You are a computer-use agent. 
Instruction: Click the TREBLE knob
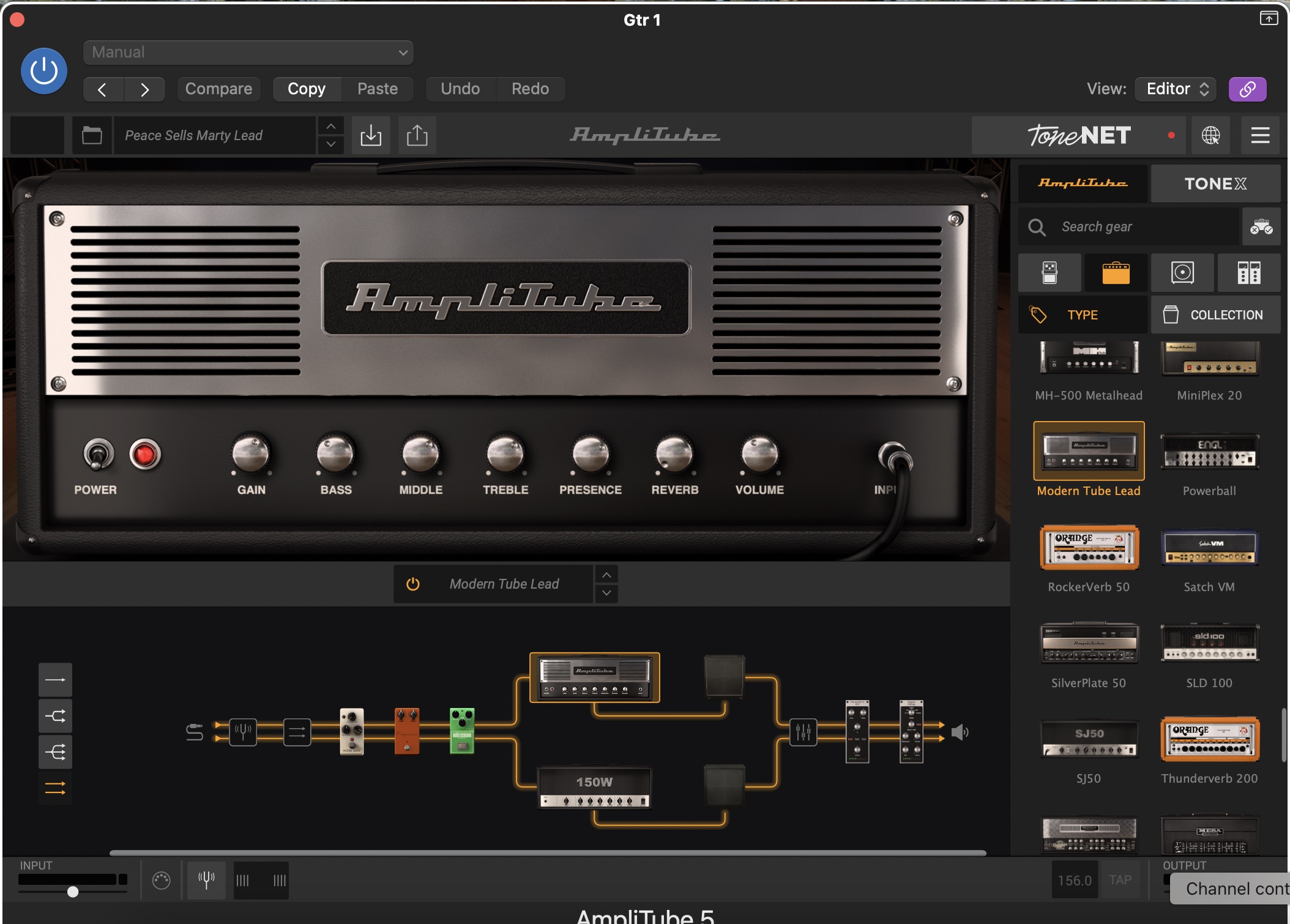point(505,453)
